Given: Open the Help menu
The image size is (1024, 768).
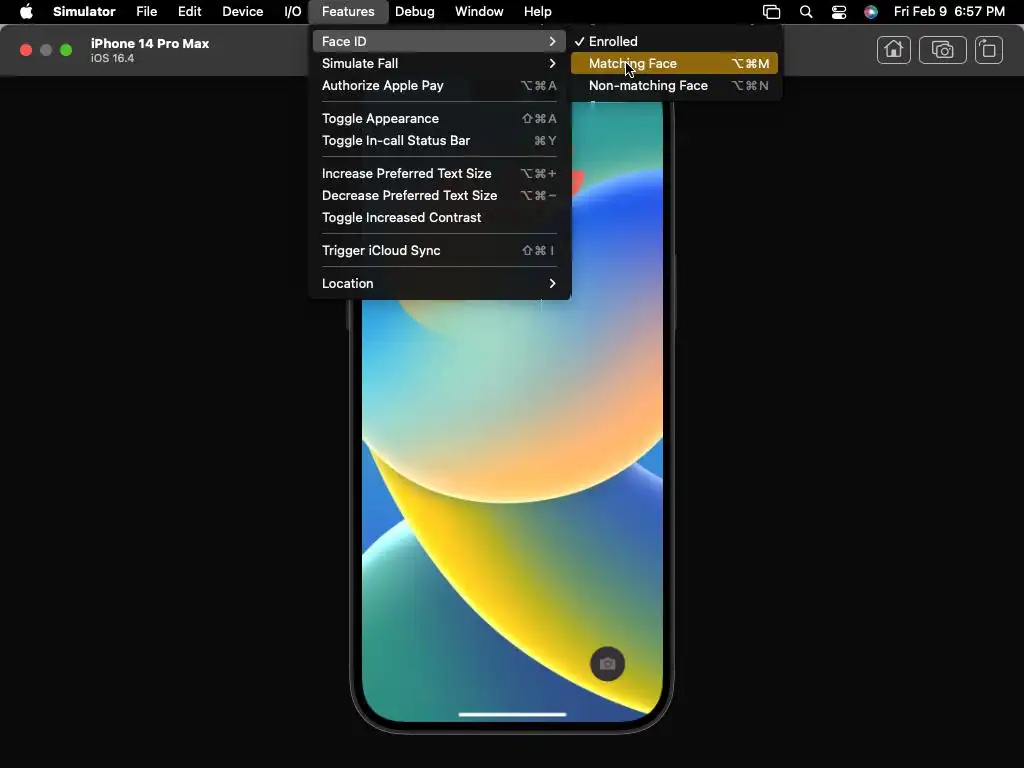Looking at the screenshot, I should 537,12.
